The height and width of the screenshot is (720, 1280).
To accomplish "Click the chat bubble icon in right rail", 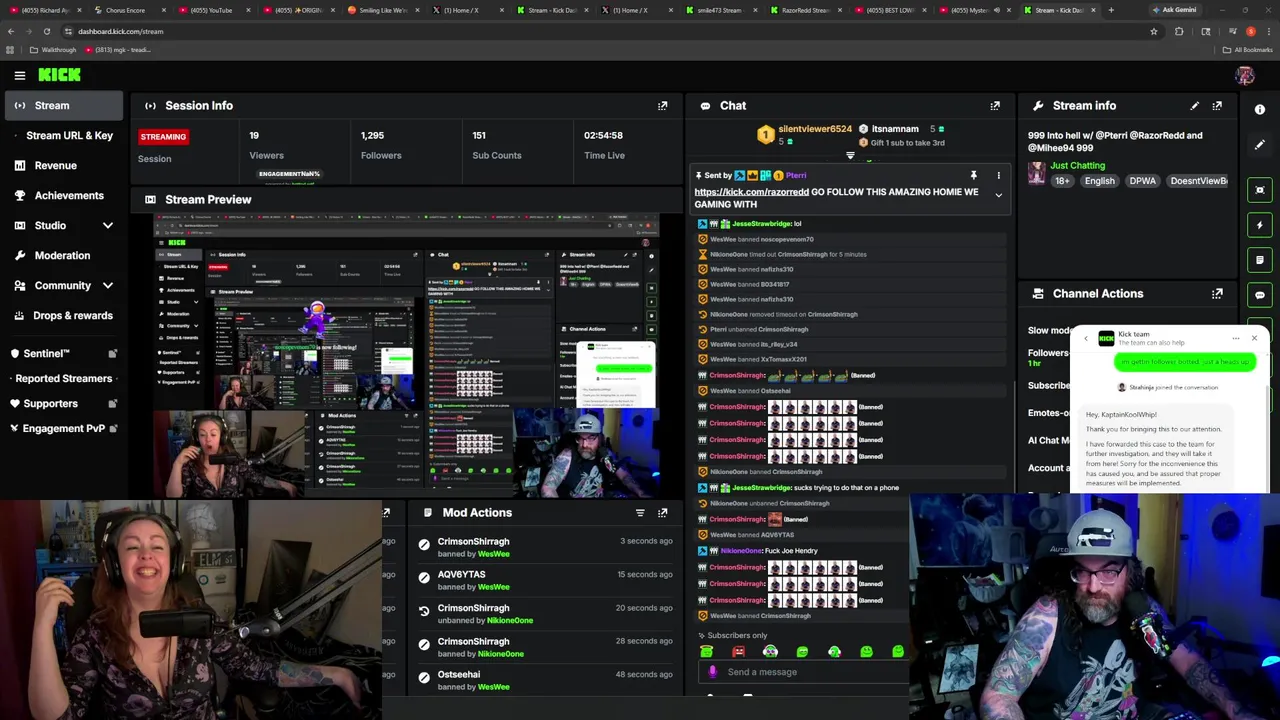I will pyautogui.click(x=1260, y=295).
